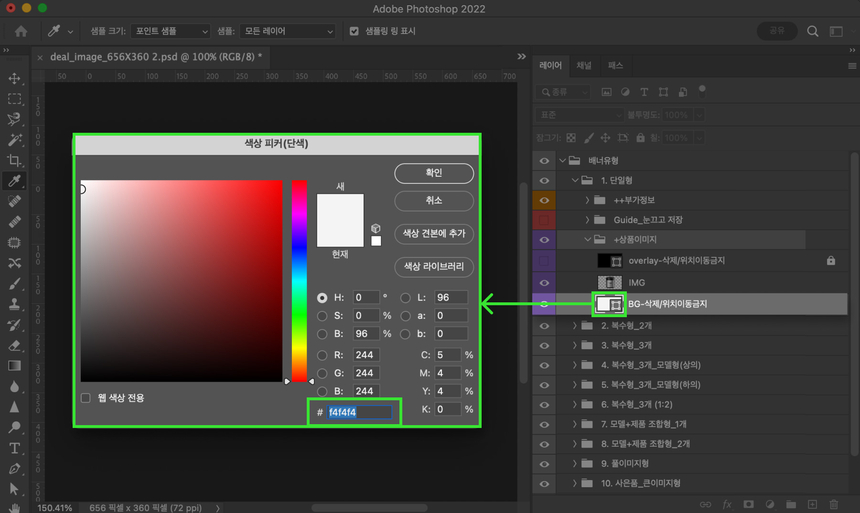
Task: Click the 색상 라이브러리 button
Action: (433, 267)
